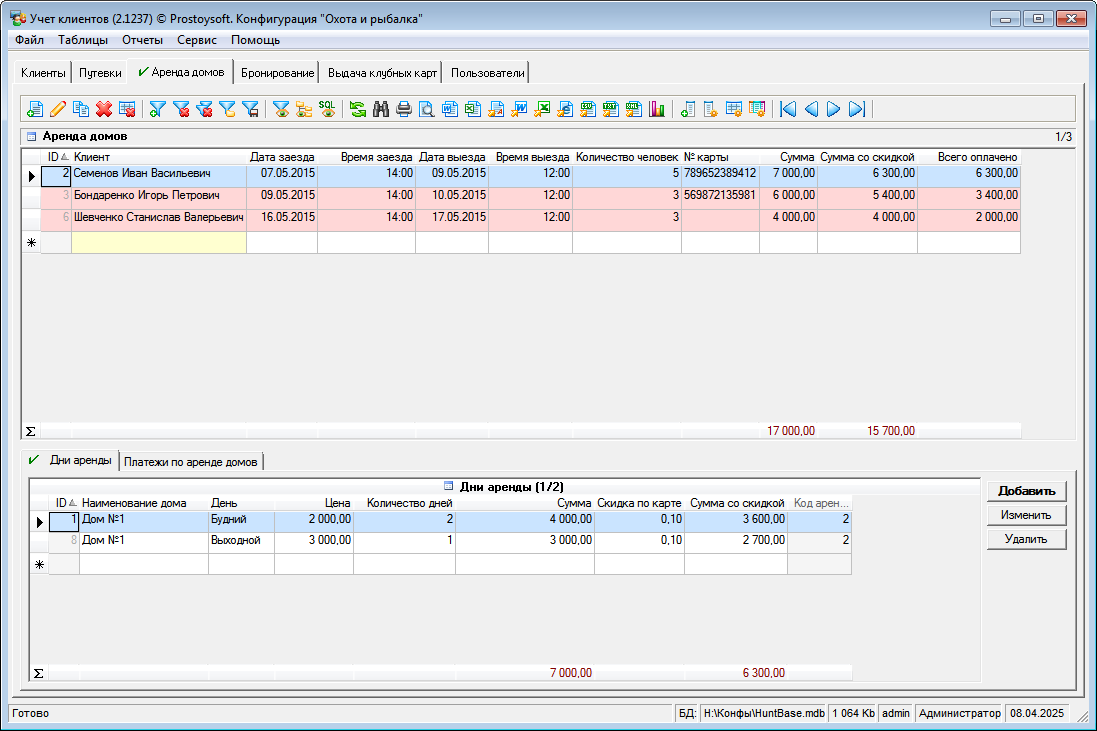Open the SQL query view icon

coord(327,109)
